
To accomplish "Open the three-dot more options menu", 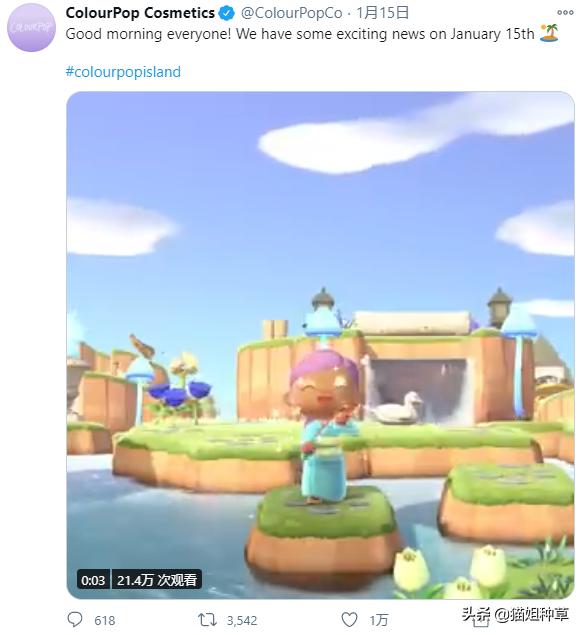I will (x=565, y=13).
